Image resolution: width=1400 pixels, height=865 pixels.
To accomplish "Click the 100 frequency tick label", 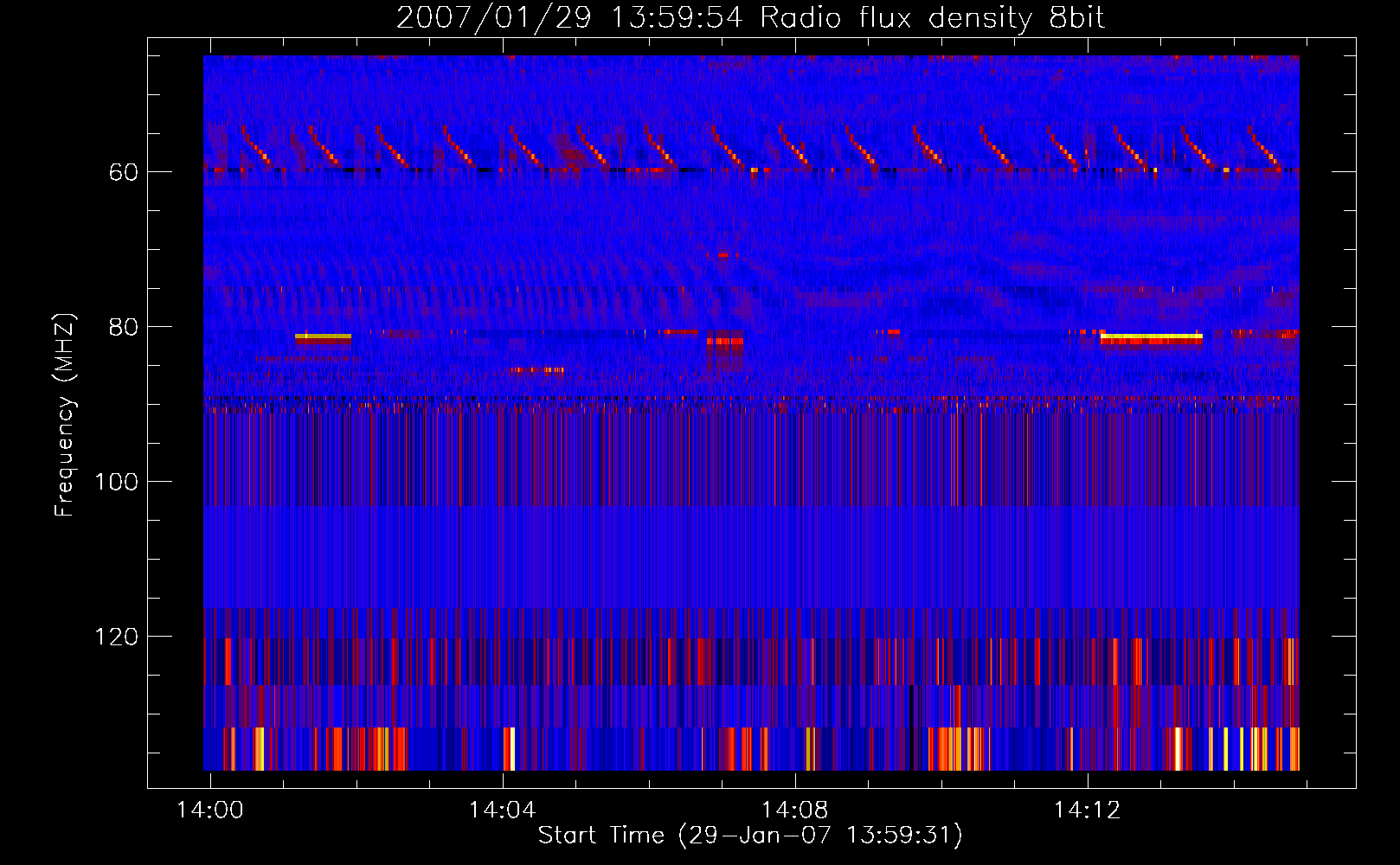I will pos(117,482).
